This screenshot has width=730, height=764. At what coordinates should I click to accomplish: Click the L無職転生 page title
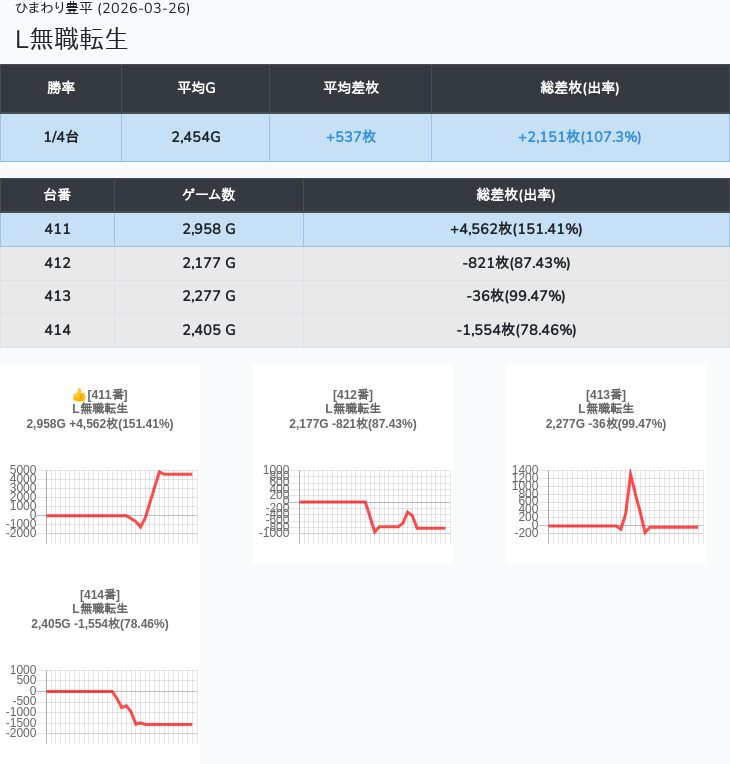[x=72, y=40]
